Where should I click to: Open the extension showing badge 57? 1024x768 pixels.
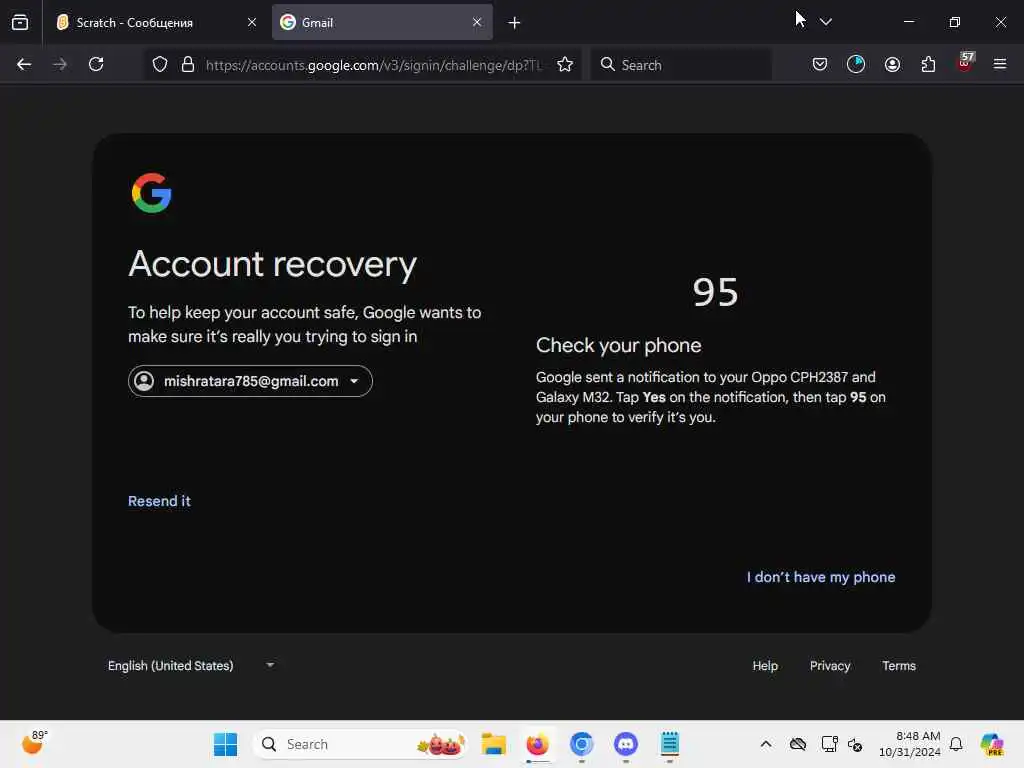click(965, 62)
